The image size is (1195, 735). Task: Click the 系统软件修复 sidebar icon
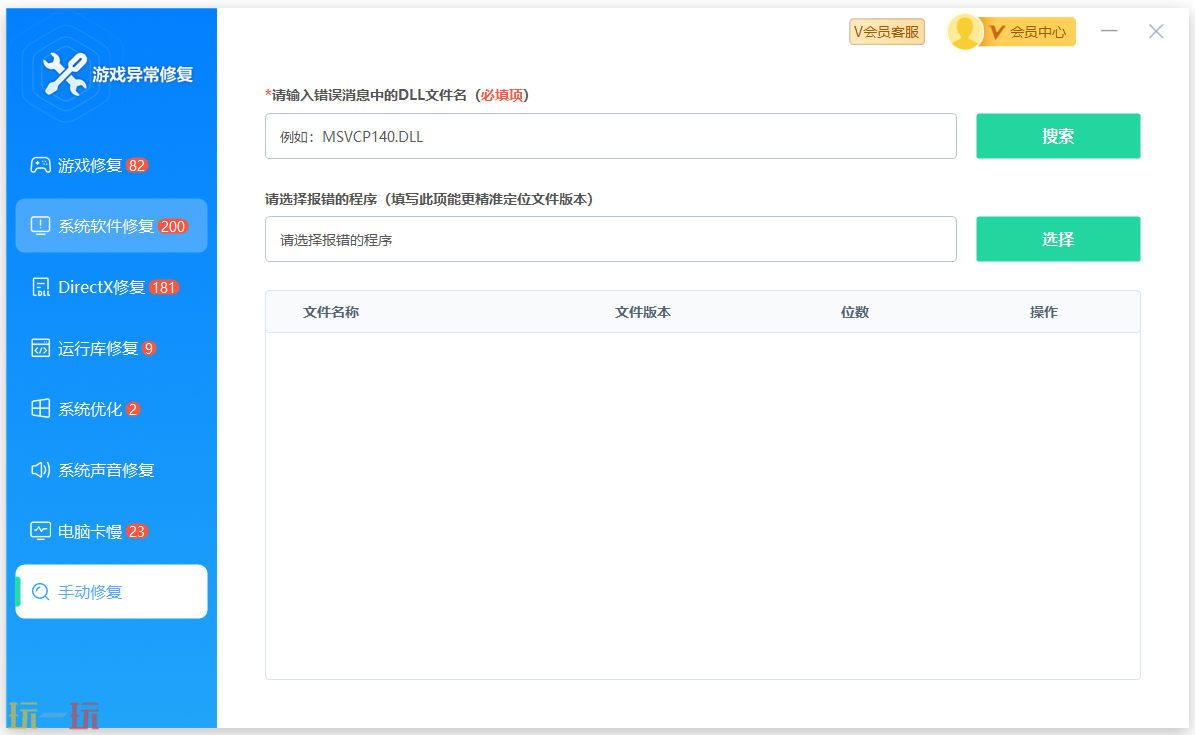[x=40, y=225]
